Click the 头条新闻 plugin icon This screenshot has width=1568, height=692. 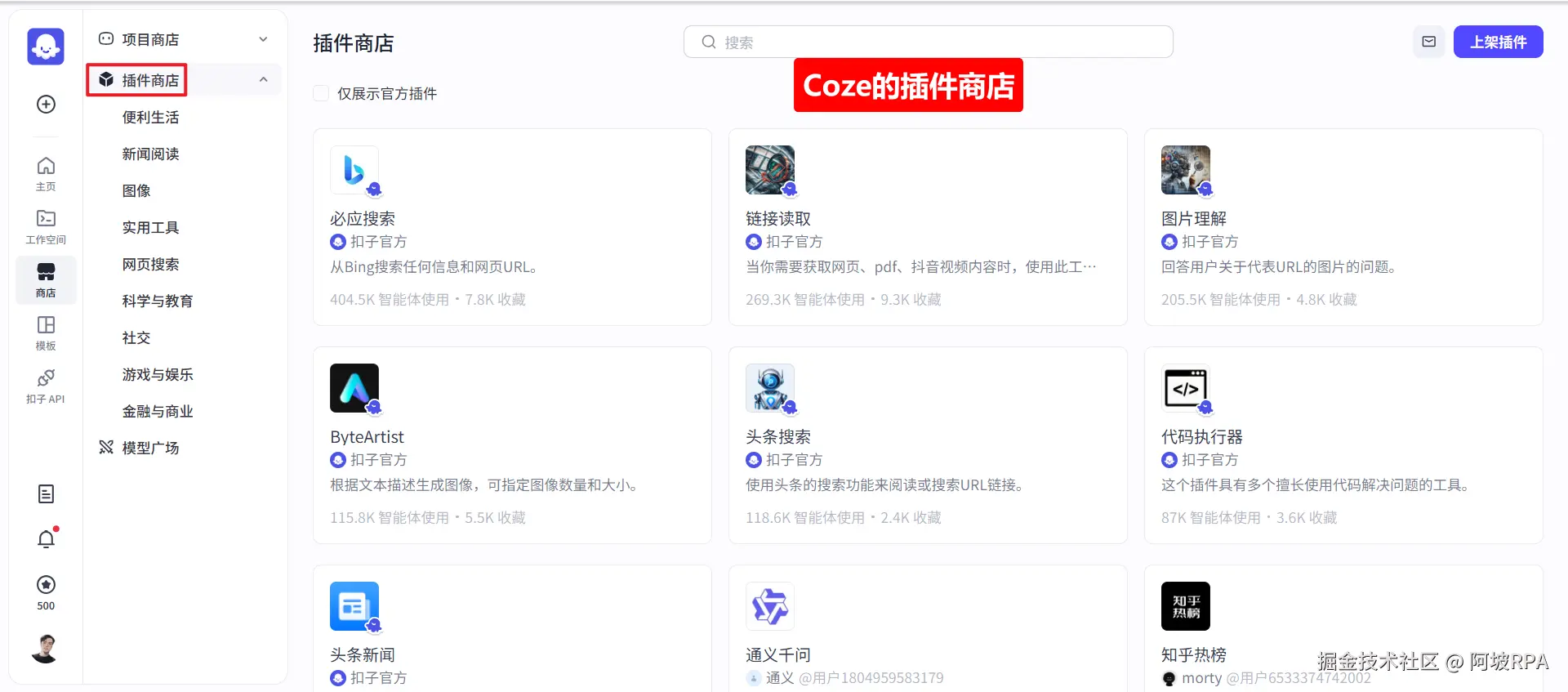click(x=354, y=606)
